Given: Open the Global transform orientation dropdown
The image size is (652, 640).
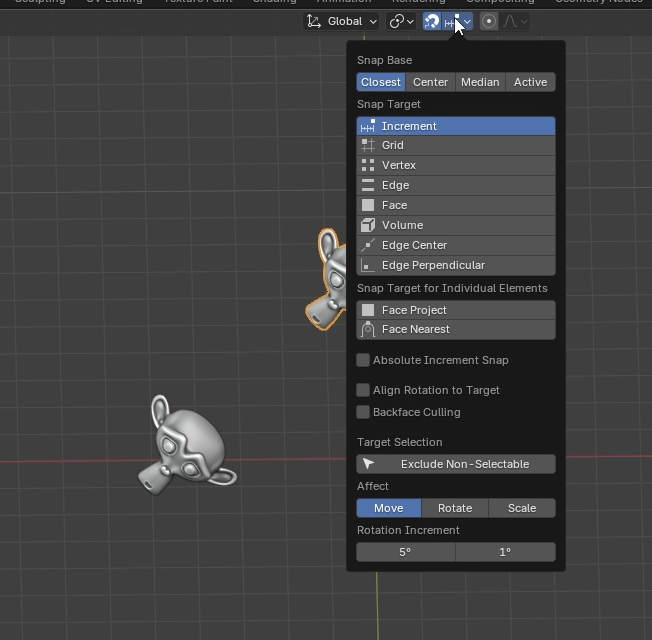Looking at the screenshot, I should pyautogui.click(x=342, y=21).
